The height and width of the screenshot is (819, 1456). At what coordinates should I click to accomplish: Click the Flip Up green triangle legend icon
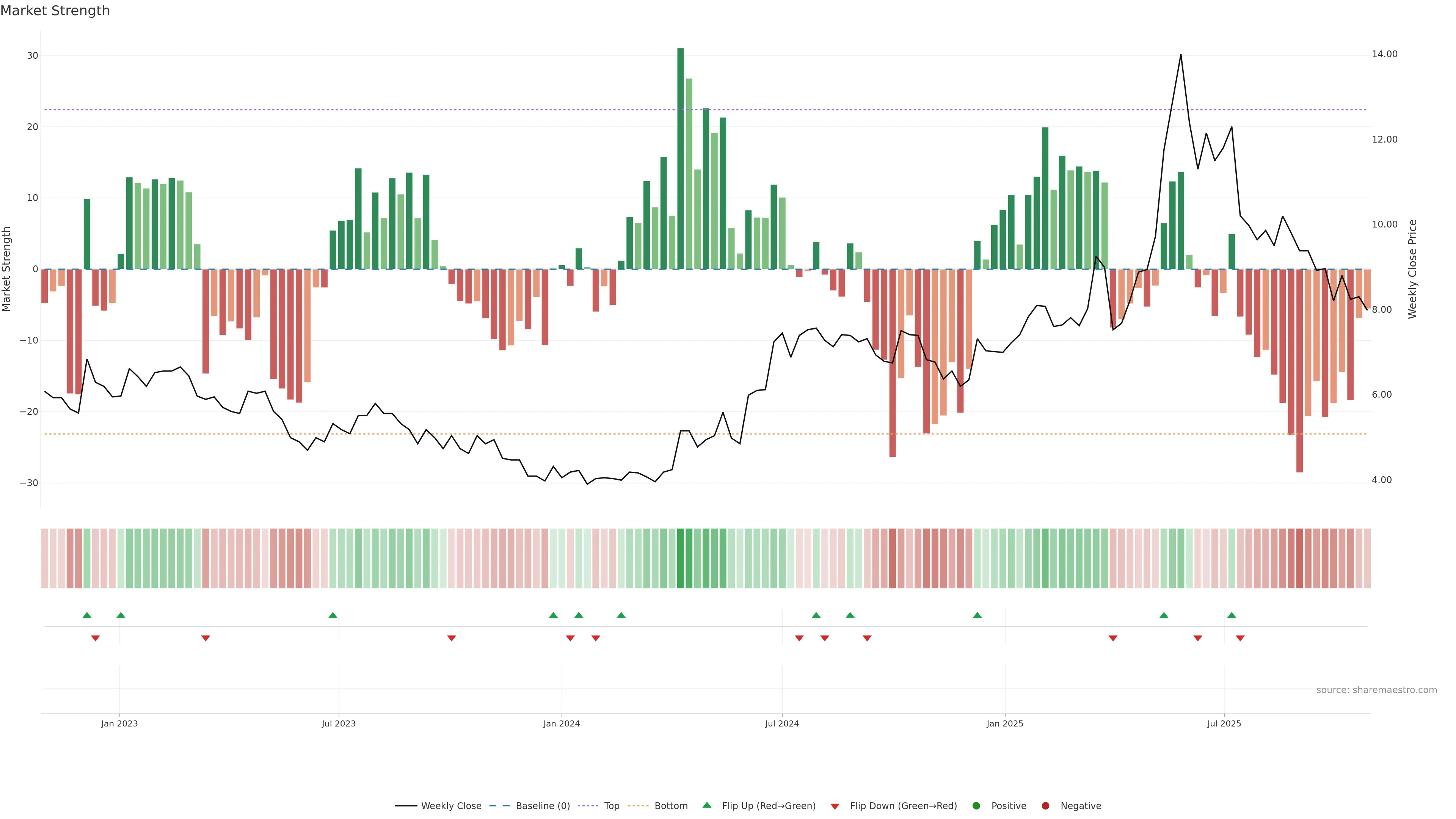706,805
